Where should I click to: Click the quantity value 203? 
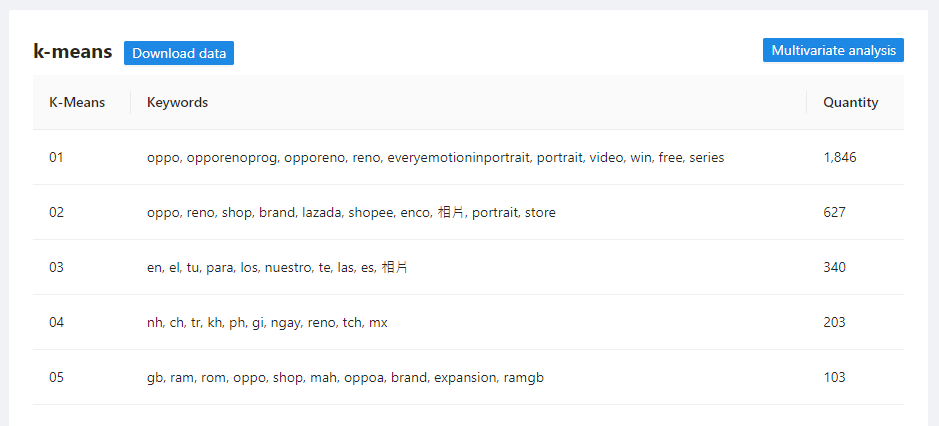(x=835, y=322)
